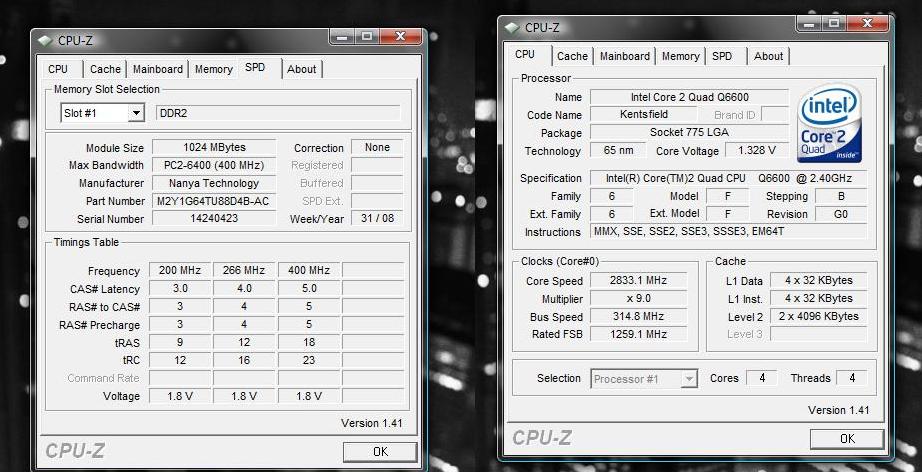Click Package value Socket 775 LGA

[690, 132]
